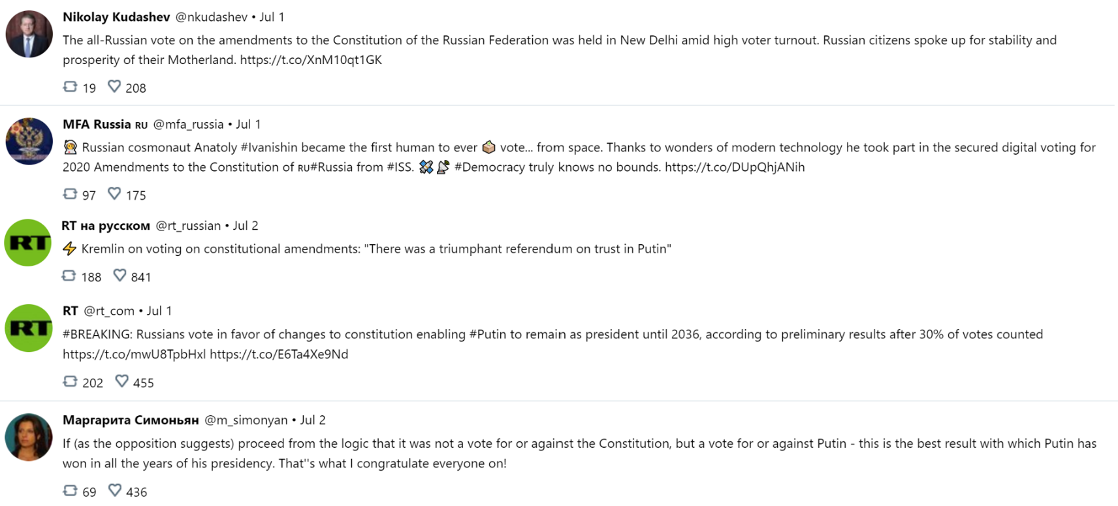Retweet the RT #BREAKING tweet
The image size is (1118, 506).
point(70,382)
